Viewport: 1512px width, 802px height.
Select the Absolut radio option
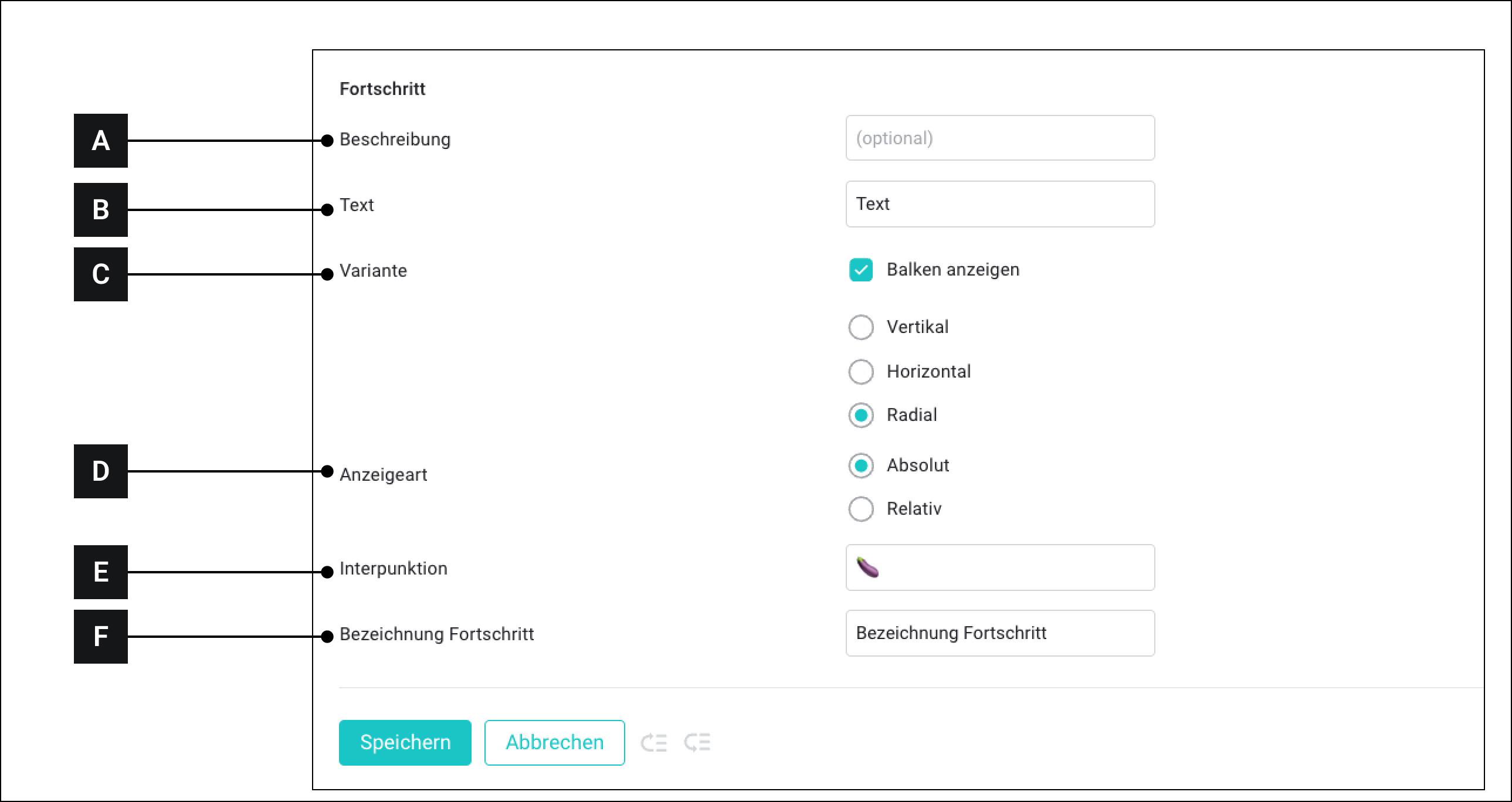pos(860,466)
